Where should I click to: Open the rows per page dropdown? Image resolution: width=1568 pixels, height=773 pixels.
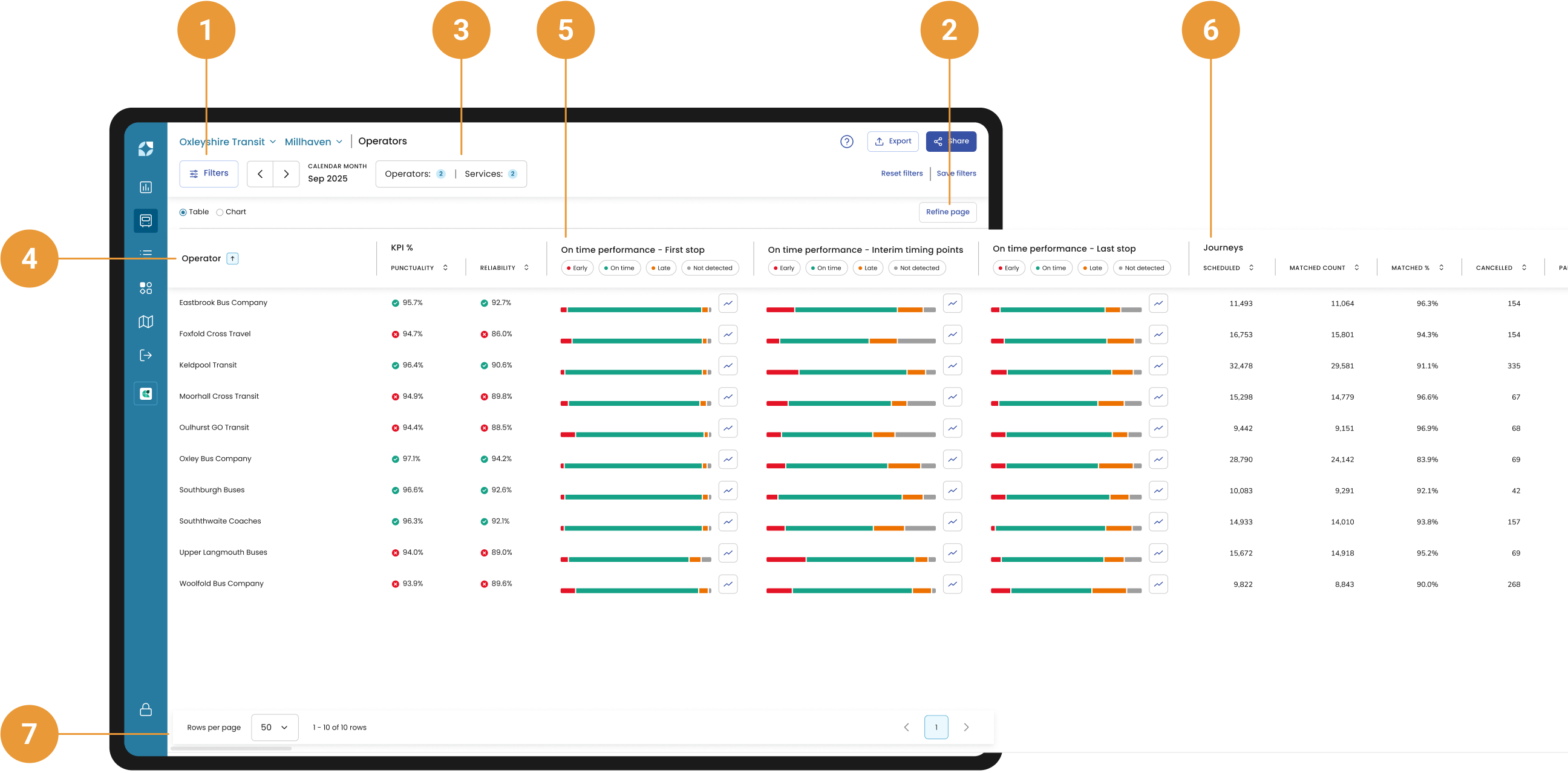pyautogui.click(x=275, y=728)
